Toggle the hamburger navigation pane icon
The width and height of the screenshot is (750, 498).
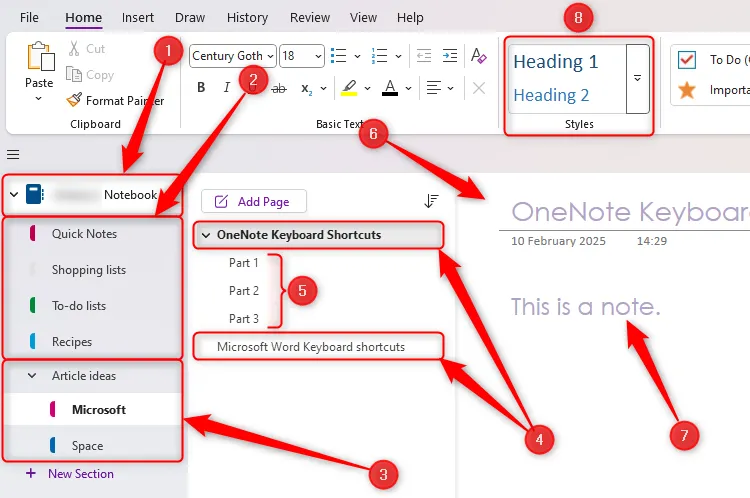(13, 154)
